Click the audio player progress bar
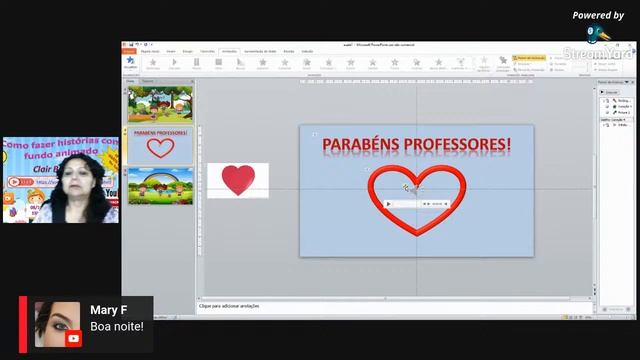The height and width of the screenshot is (360, 640). [406, 204]
